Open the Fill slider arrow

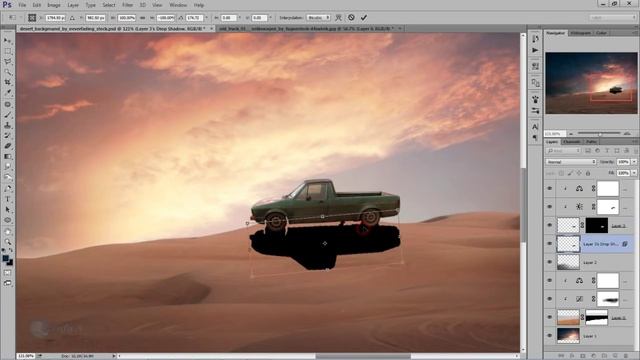point(634,173)
